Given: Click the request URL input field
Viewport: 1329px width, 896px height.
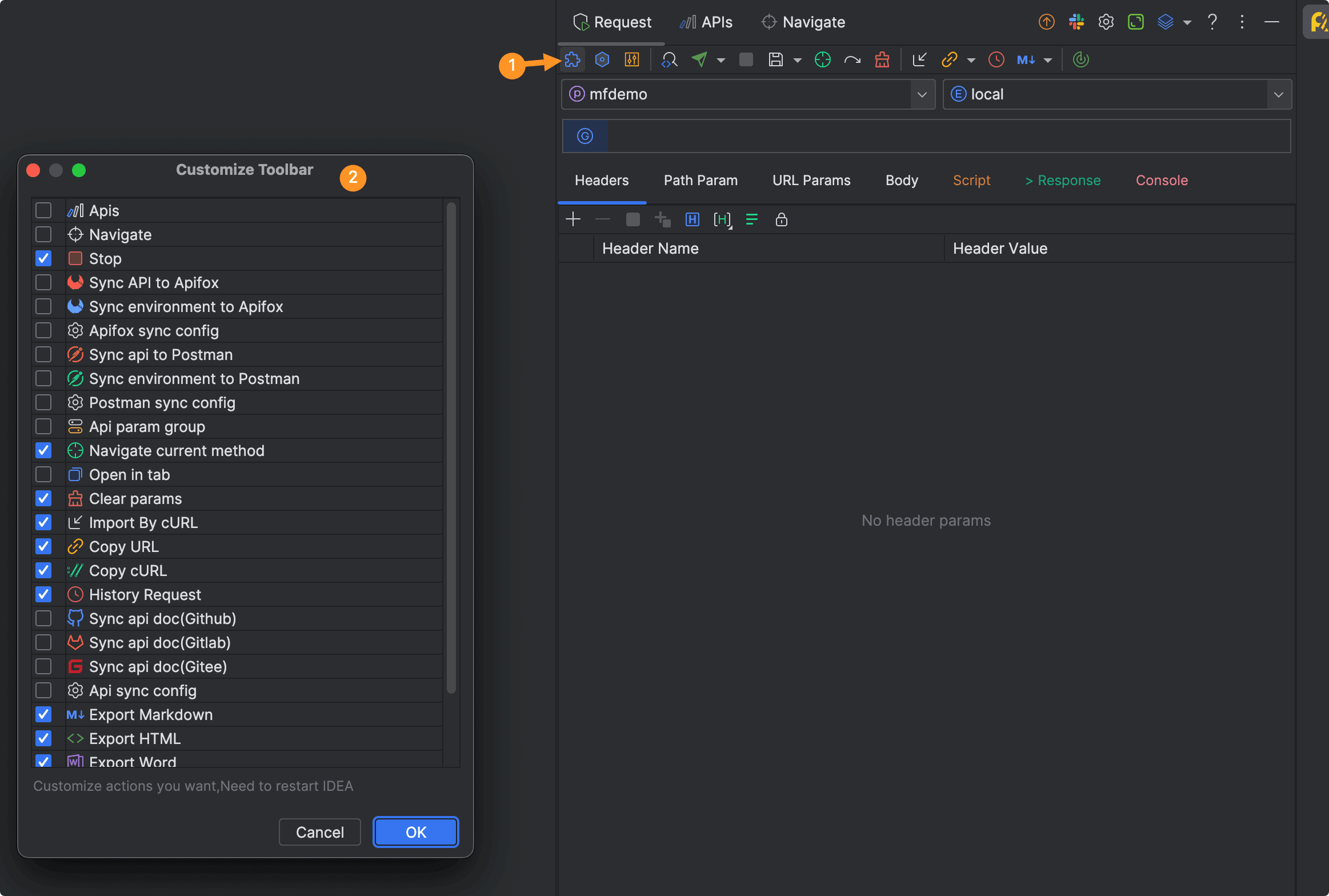Looking at the screenshot, I should pyautogui.click(x=947, y=136).
